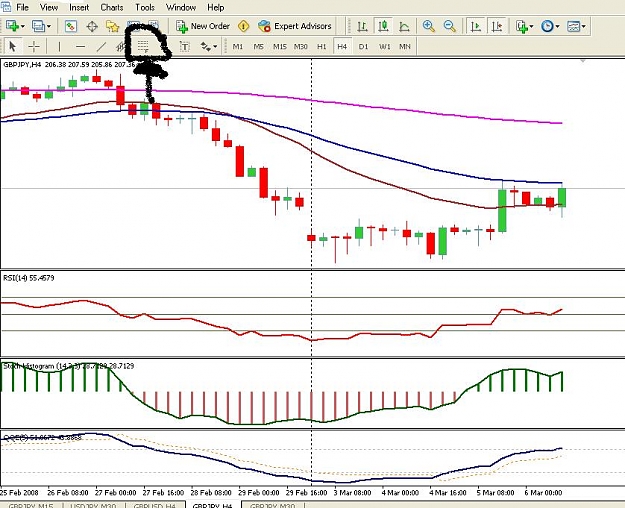The image size is (625, 508).
Task: Select the Text Label tool
Action: coord(185,47)
